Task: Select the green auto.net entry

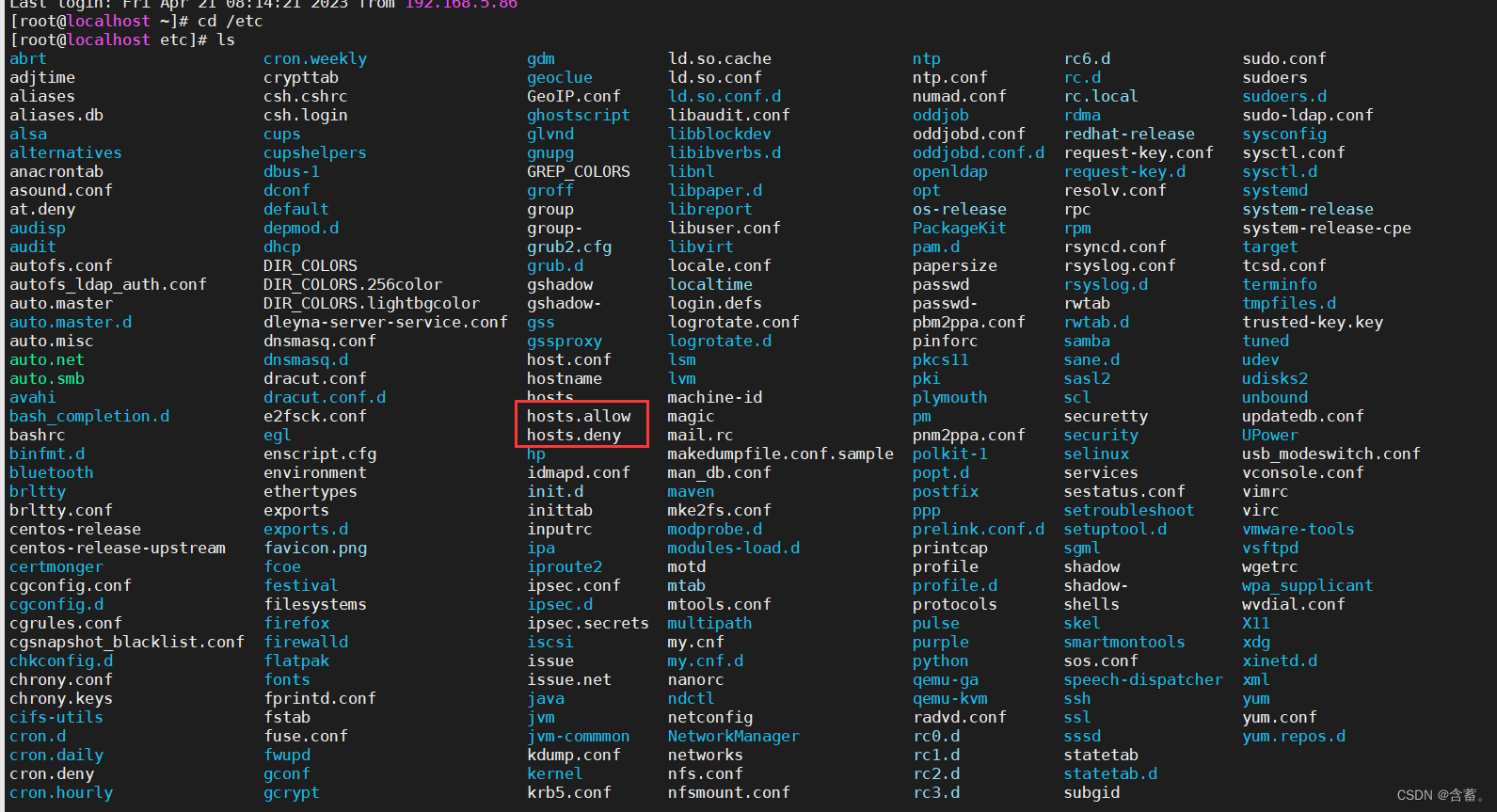Action: [x=47, y=359]
